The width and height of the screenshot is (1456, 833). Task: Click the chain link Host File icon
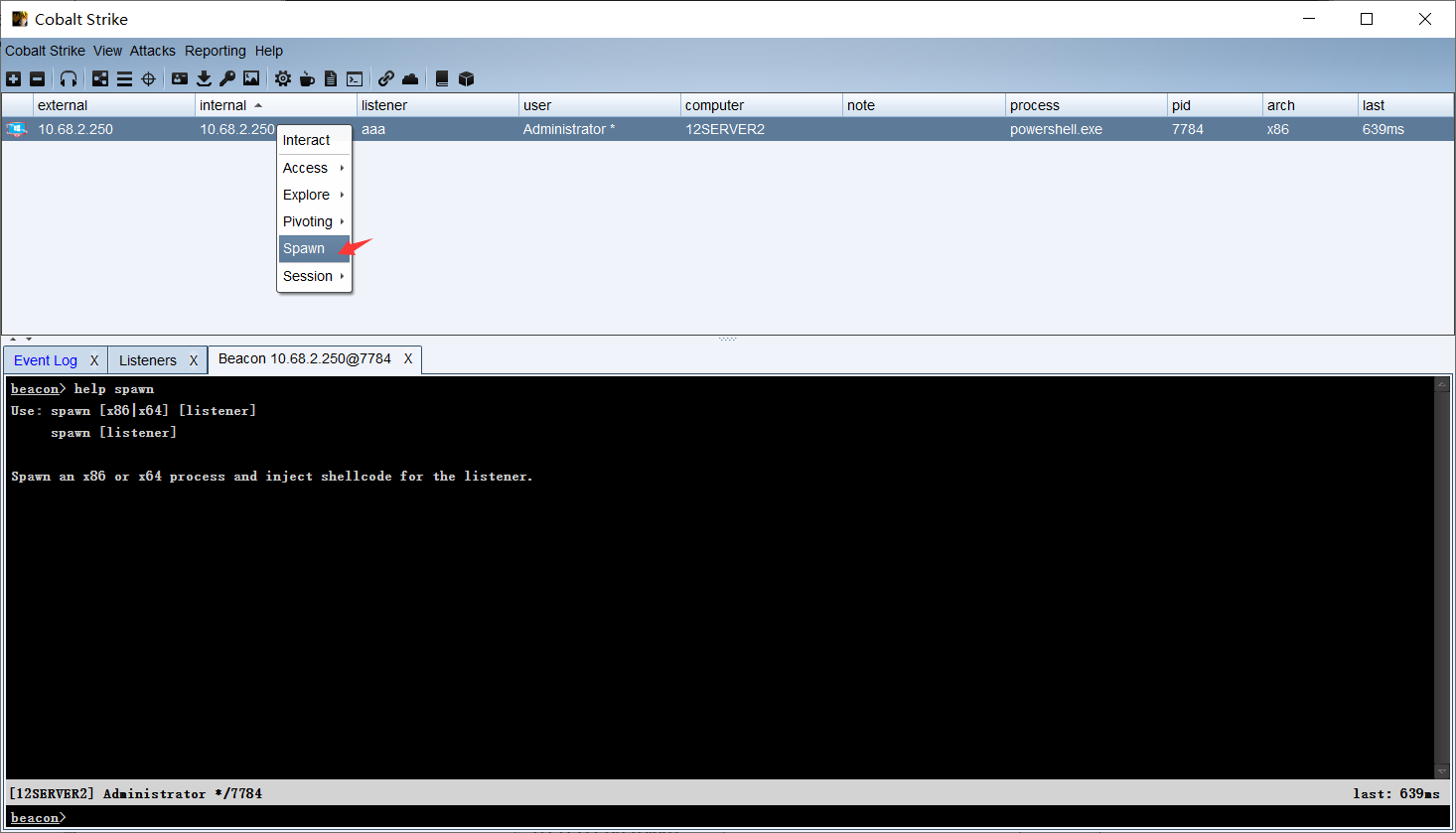(x=386, y=78)
